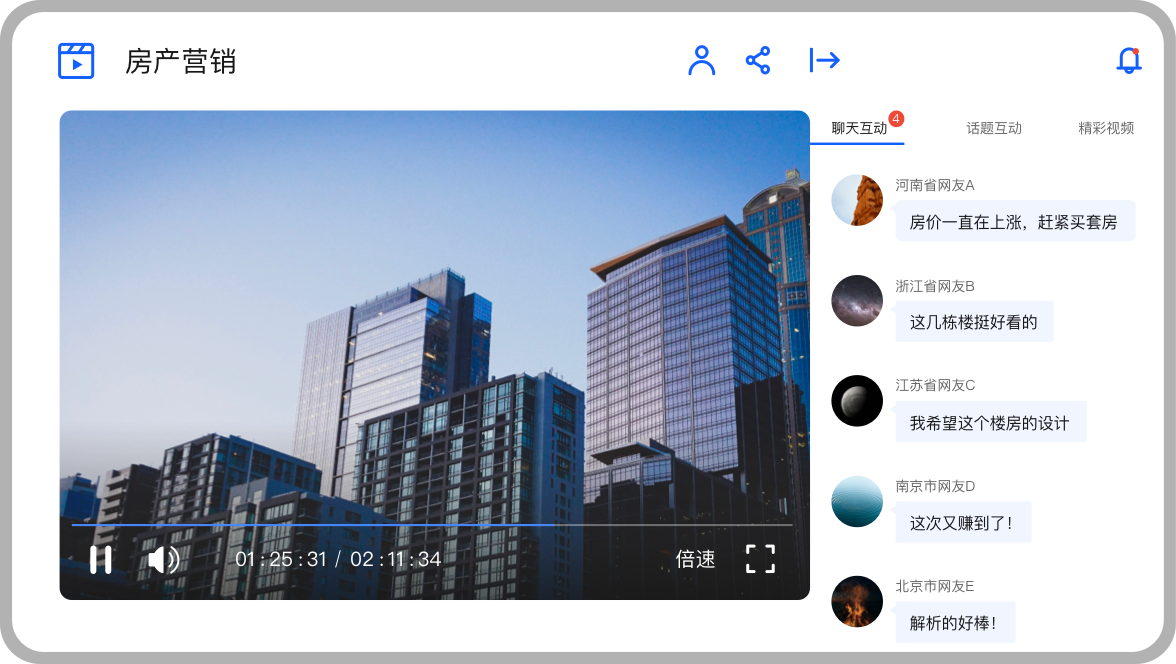Click avatar of 河南省网友A
Viewport: 1176px width, 664px height.
[x=857, y=200]
